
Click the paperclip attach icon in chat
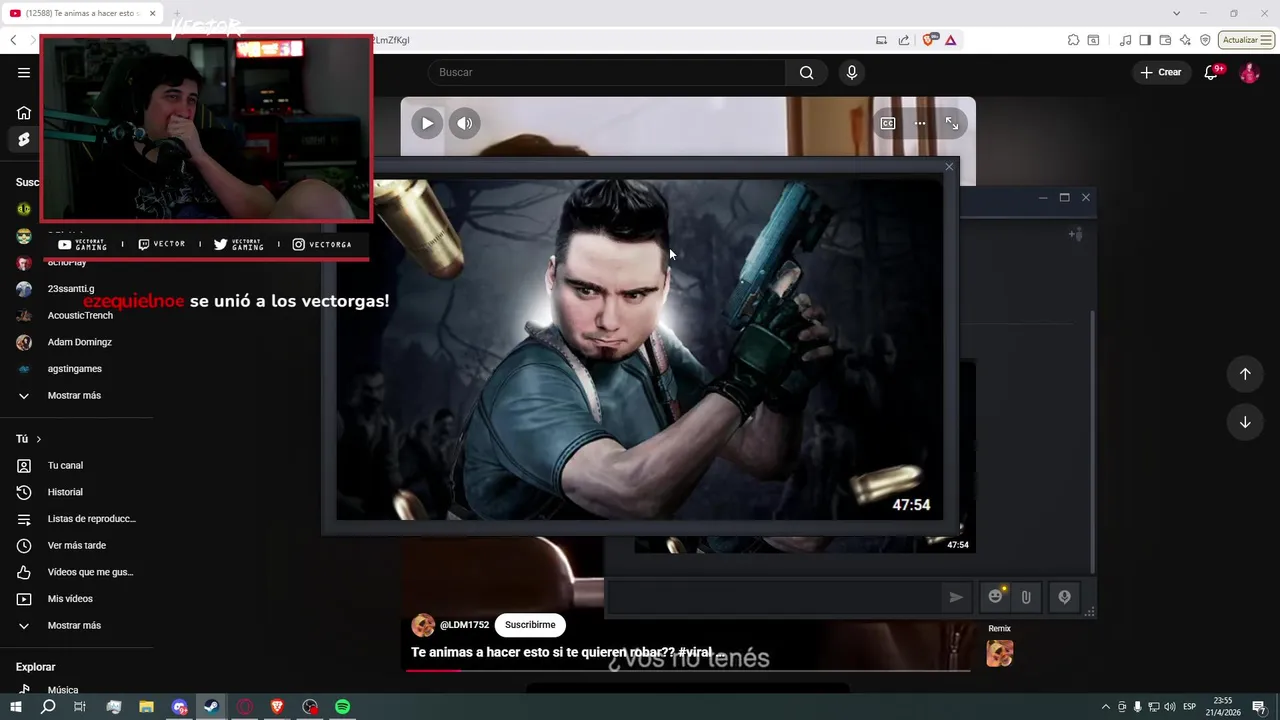(x=1026, y=597)
